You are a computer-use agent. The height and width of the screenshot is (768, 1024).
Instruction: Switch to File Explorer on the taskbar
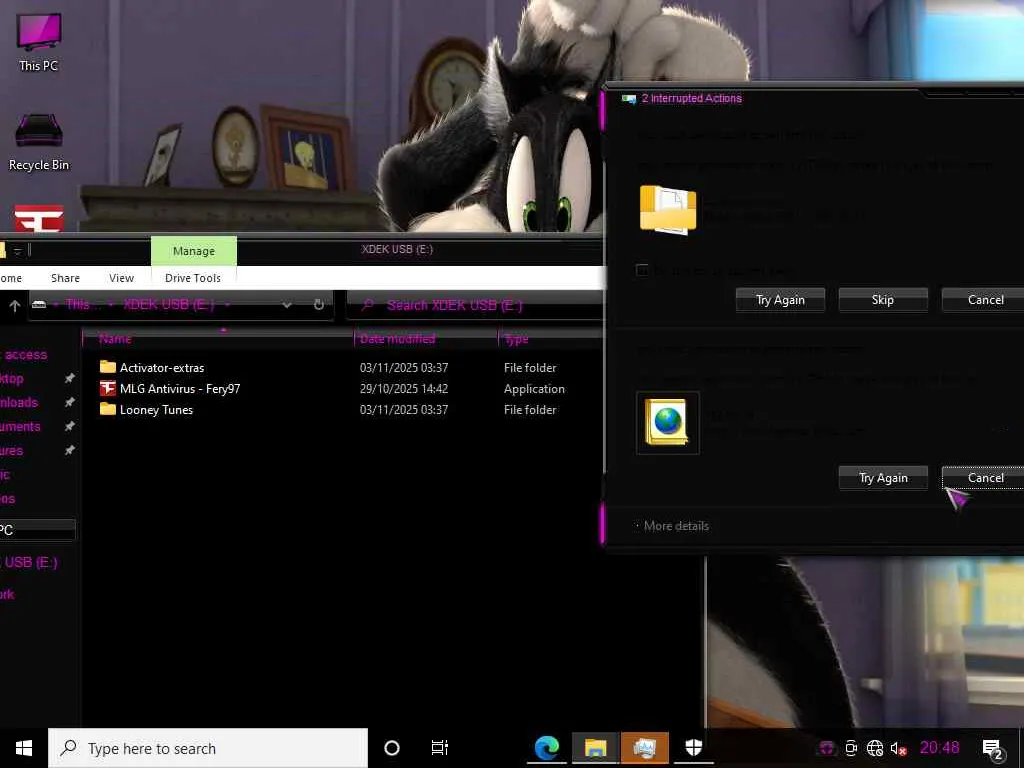(595, 748)
